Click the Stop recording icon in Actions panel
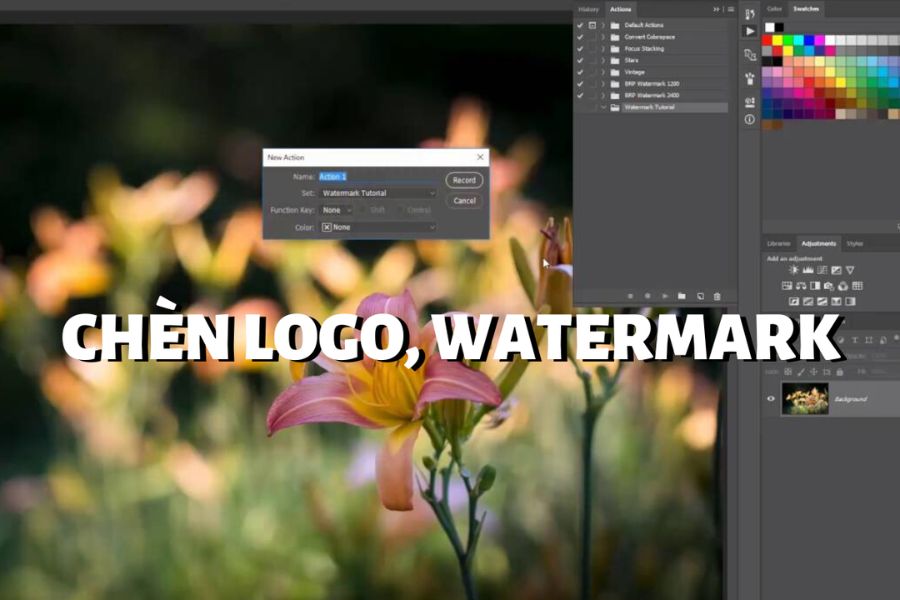This screenshot has width=900, height=600. [630, 296]
